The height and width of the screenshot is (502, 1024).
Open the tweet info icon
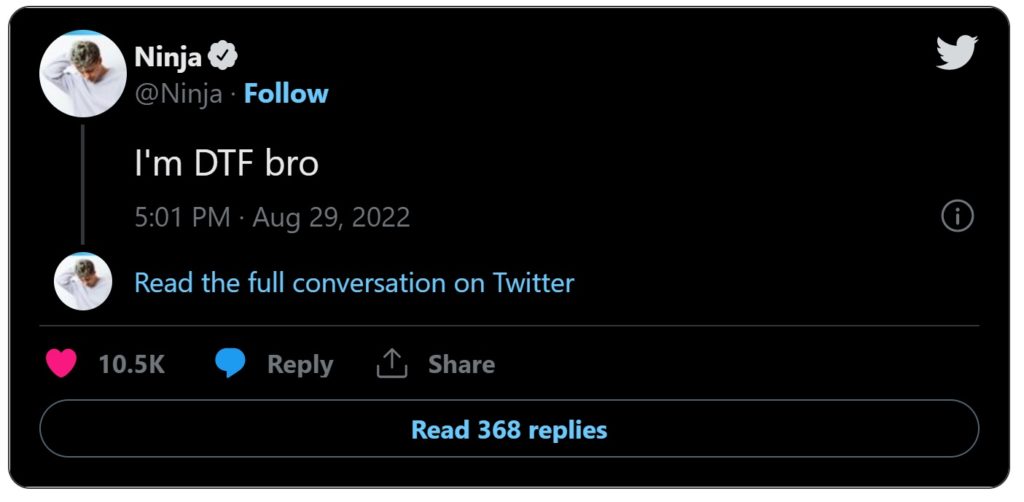957,216
